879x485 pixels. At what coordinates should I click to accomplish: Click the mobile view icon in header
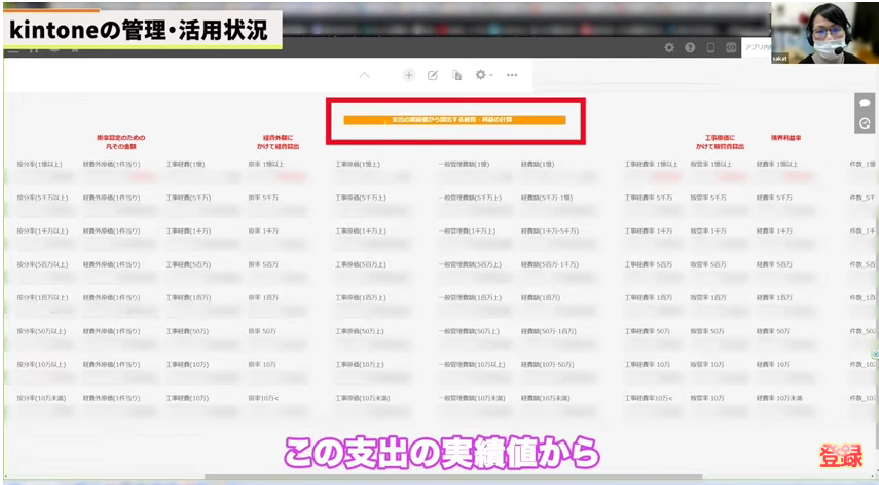(x=710, y=48)
